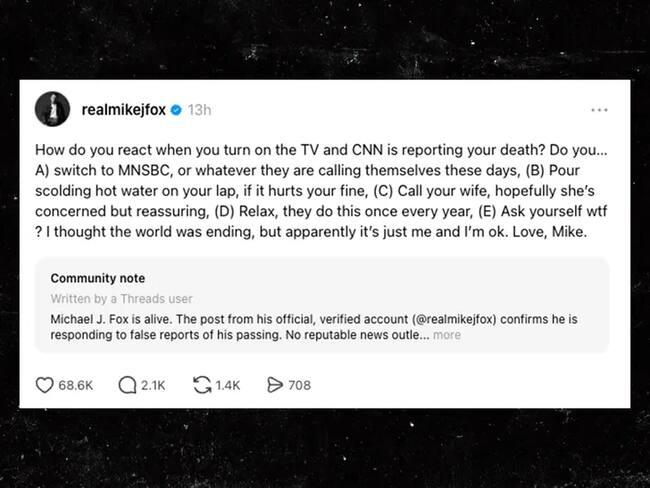View the 68.6K likes count
The height and width of the screenshot is (488, 650).
click(x=75, y=385)
